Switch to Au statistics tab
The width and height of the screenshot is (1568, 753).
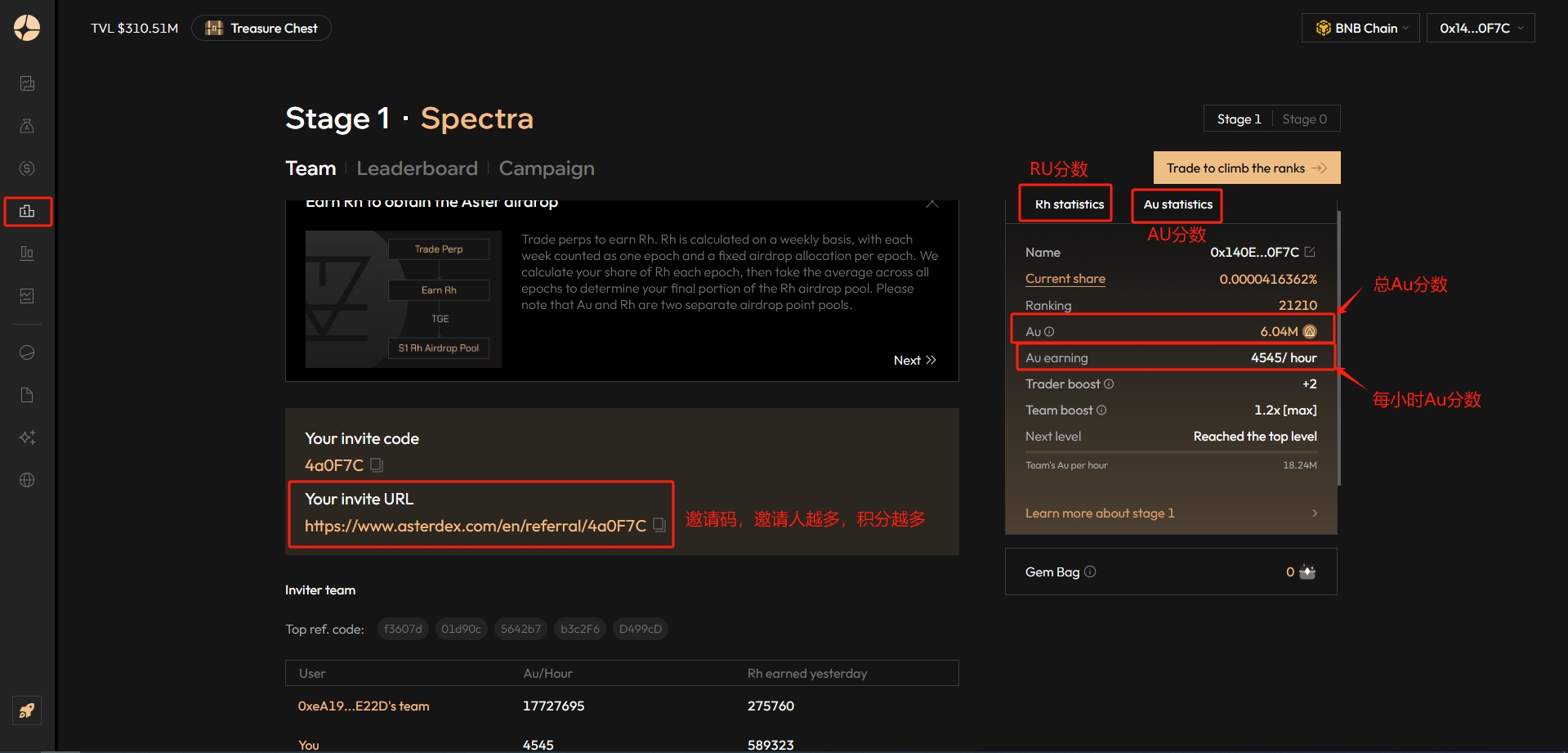pos(1177,204)
